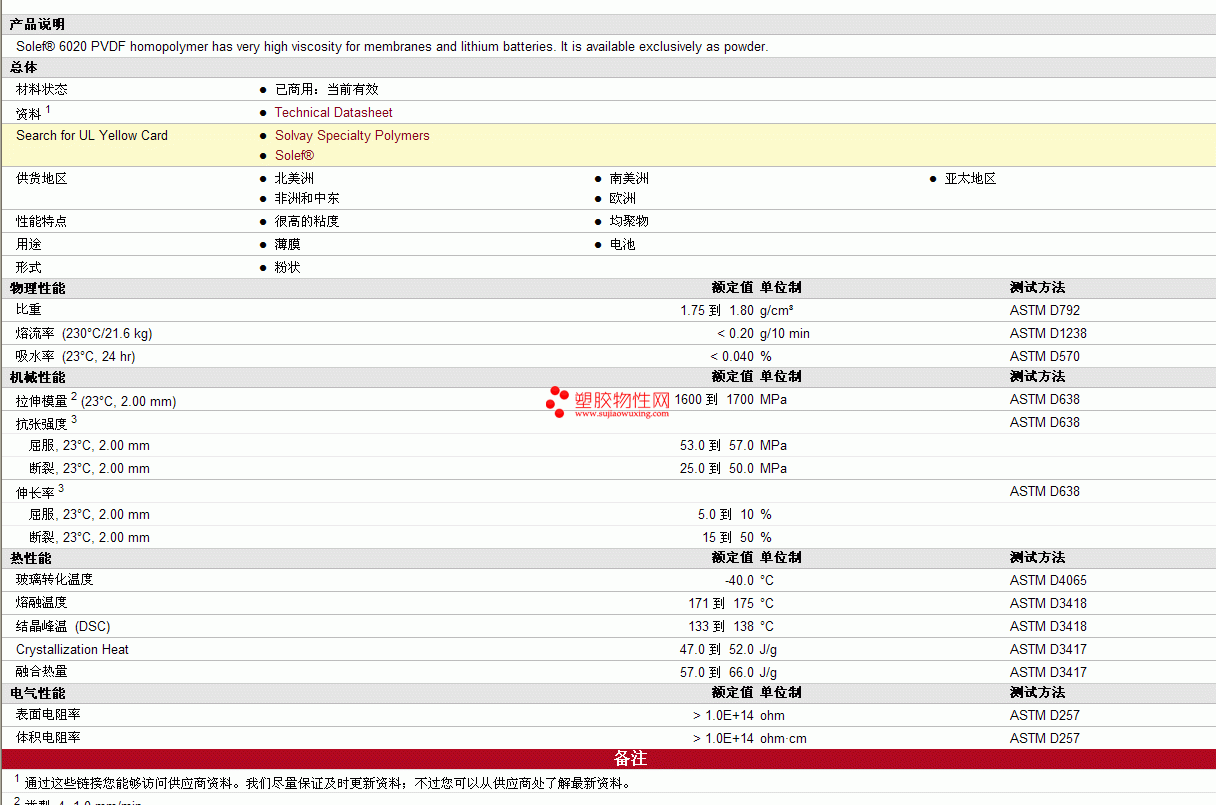
Task: Select ASTM D638 in the 拉伸模量 row
Action: click(1045, 400)
